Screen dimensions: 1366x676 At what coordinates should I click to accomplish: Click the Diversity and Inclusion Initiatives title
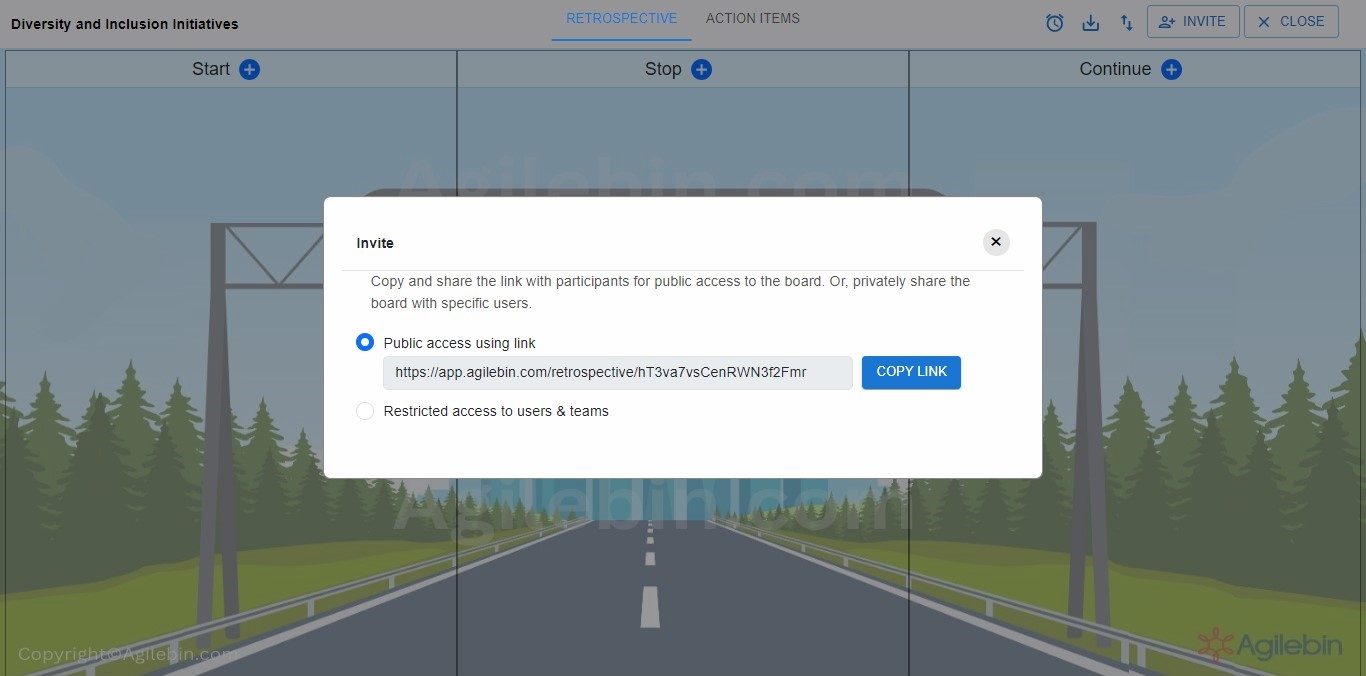coord(124,24)
